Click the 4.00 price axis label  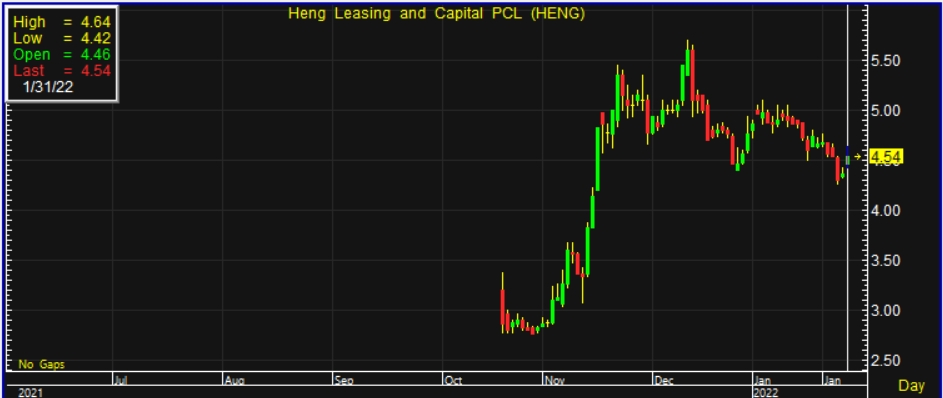885,210
